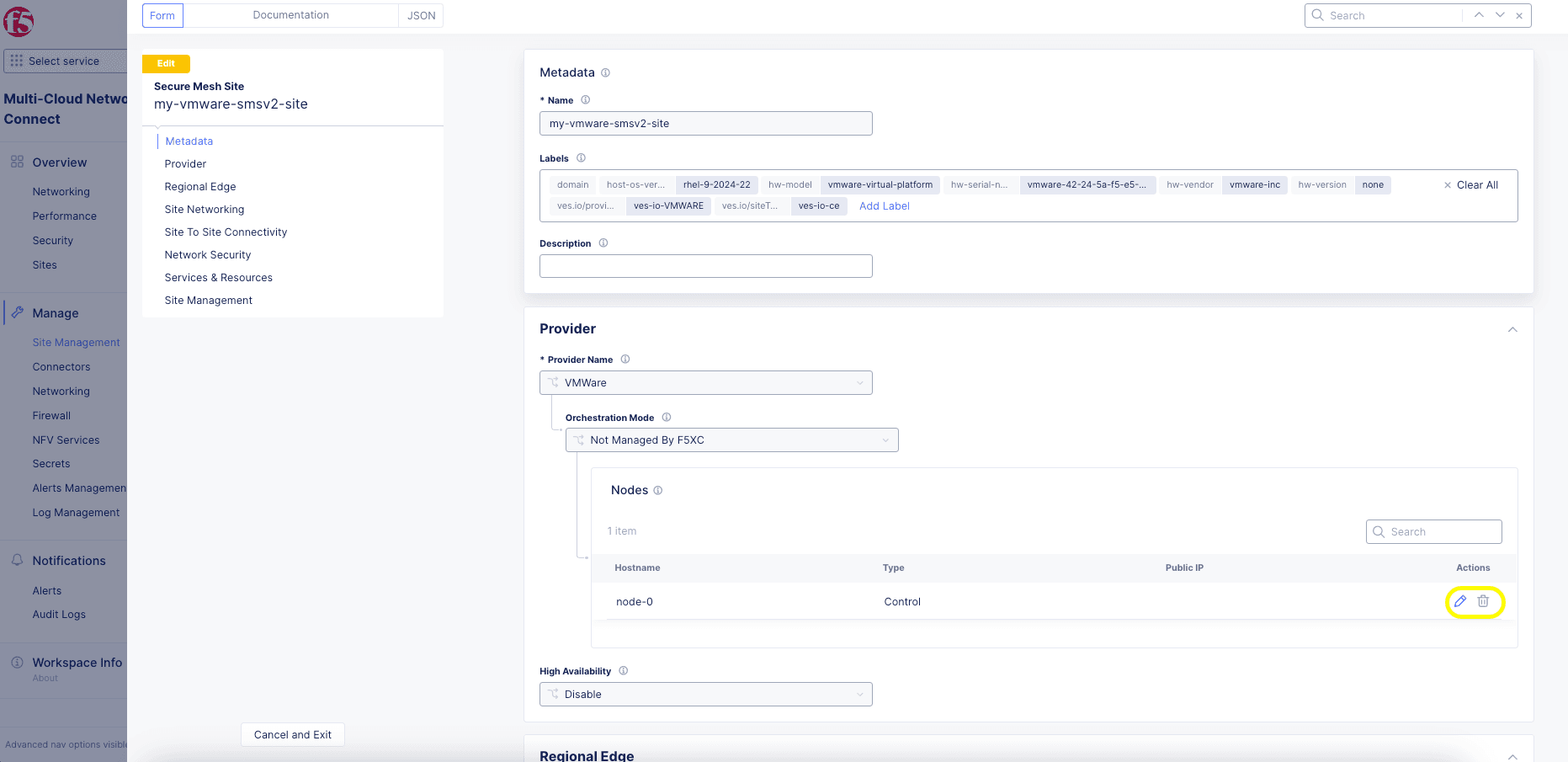
Task: Click magnifier icon in Nodes search box
Action: point(1379,531)
